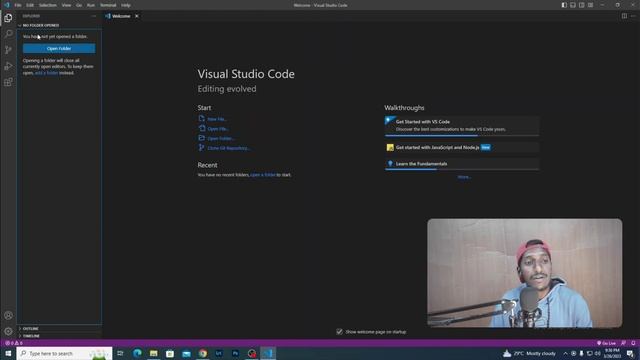Click the blue Open Folder button
Screen dimensions: 640x360
(x=59, y=49)
